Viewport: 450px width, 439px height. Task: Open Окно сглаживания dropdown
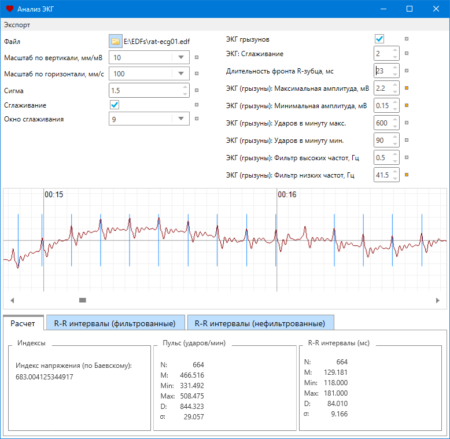[181, 119]
